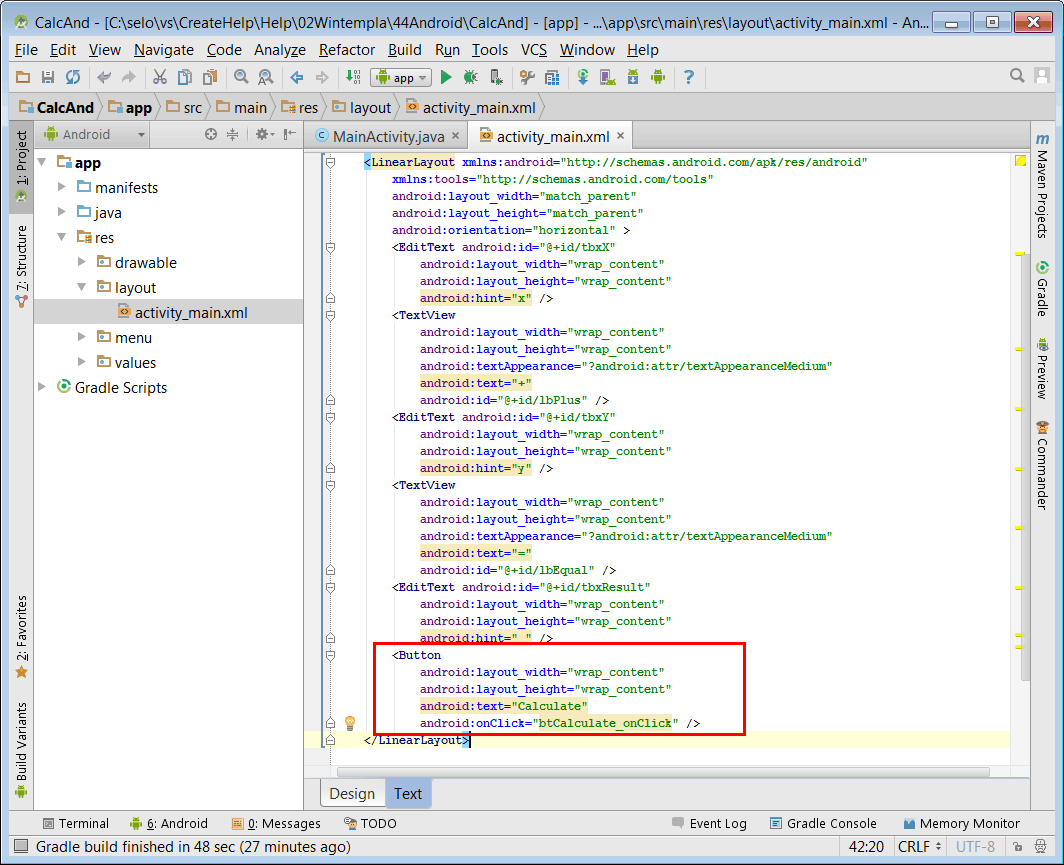Click the Help question mark icon
The height and width of the screenshot is (865, 1064).
[689, 77]
